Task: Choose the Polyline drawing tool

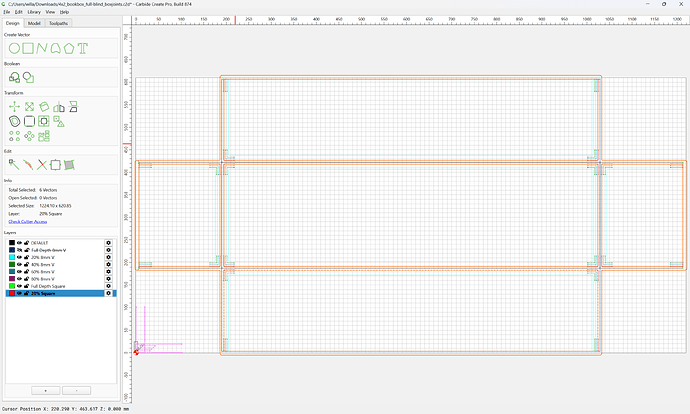Action: click(42, 48)
